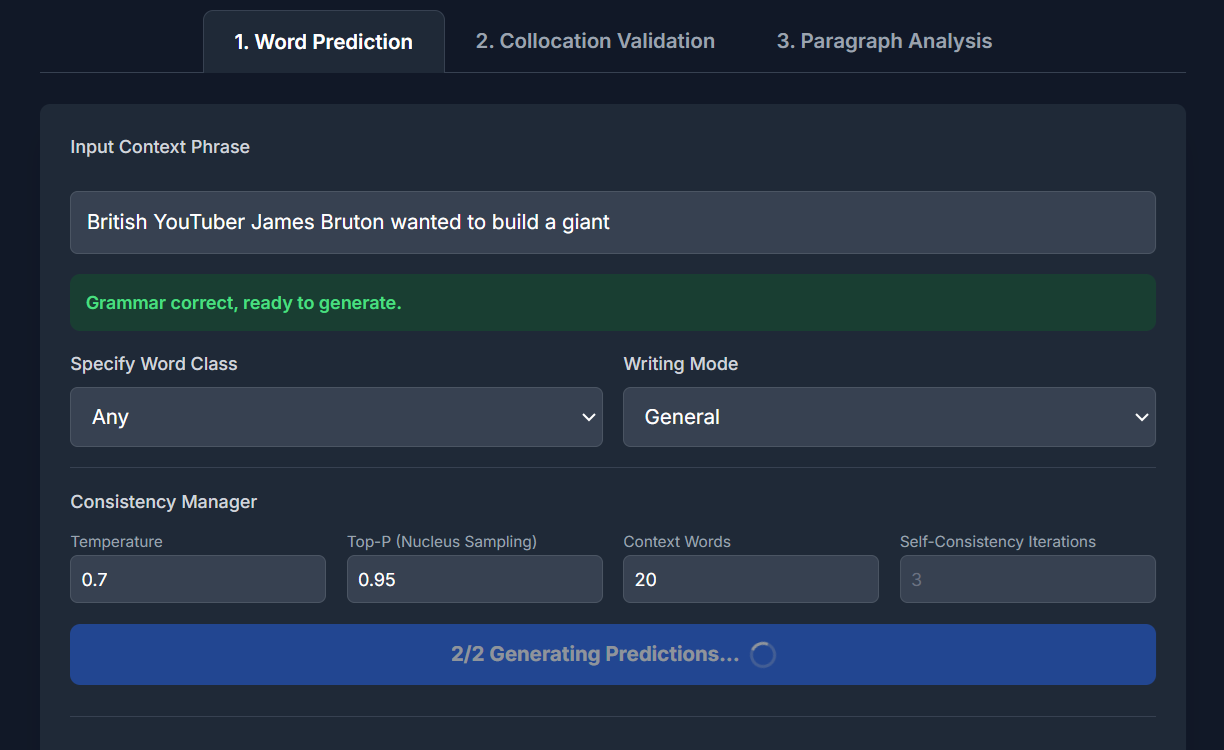
Task: Click the Top-P field showing 0.95
Action: click(475, 579)
